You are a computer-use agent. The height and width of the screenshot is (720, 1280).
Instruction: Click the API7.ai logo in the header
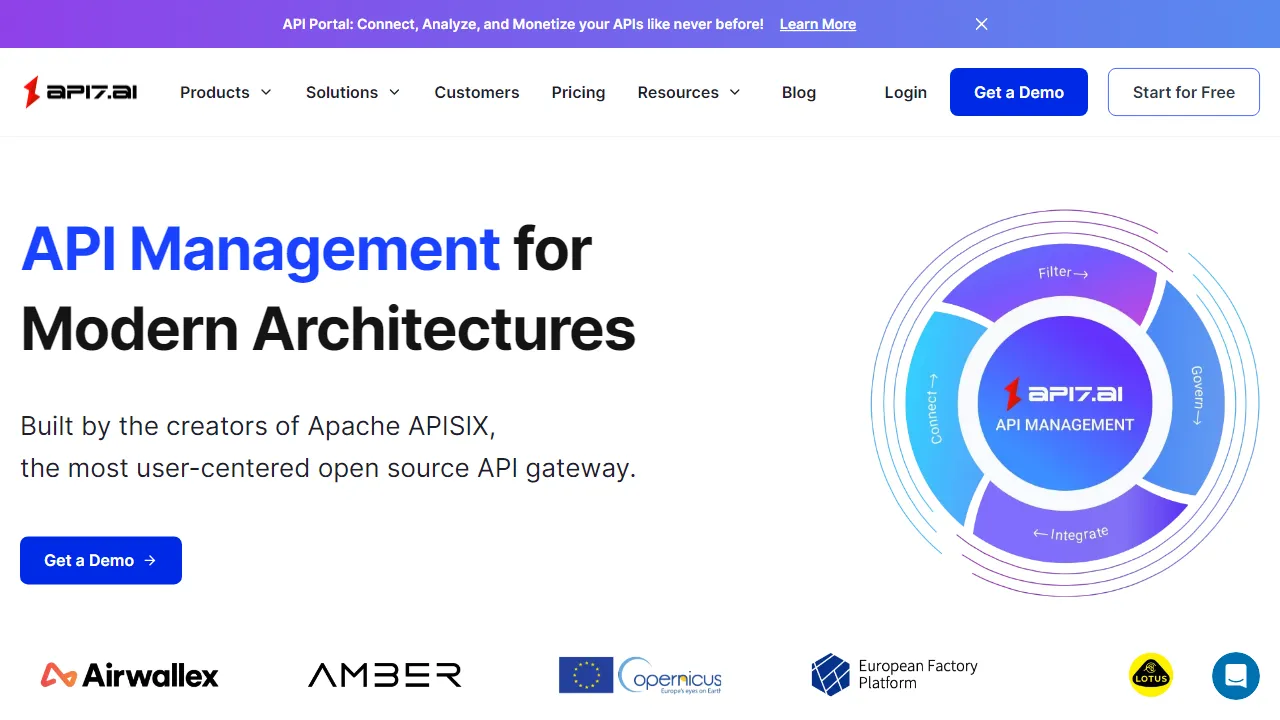(81, 92)
